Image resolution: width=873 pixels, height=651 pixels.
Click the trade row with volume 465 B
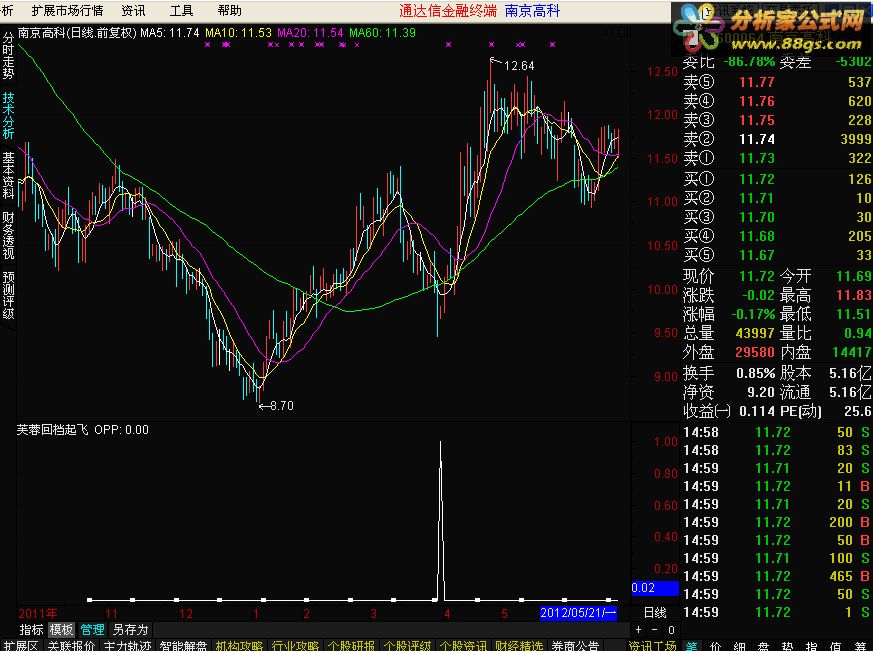pos(777,576)
